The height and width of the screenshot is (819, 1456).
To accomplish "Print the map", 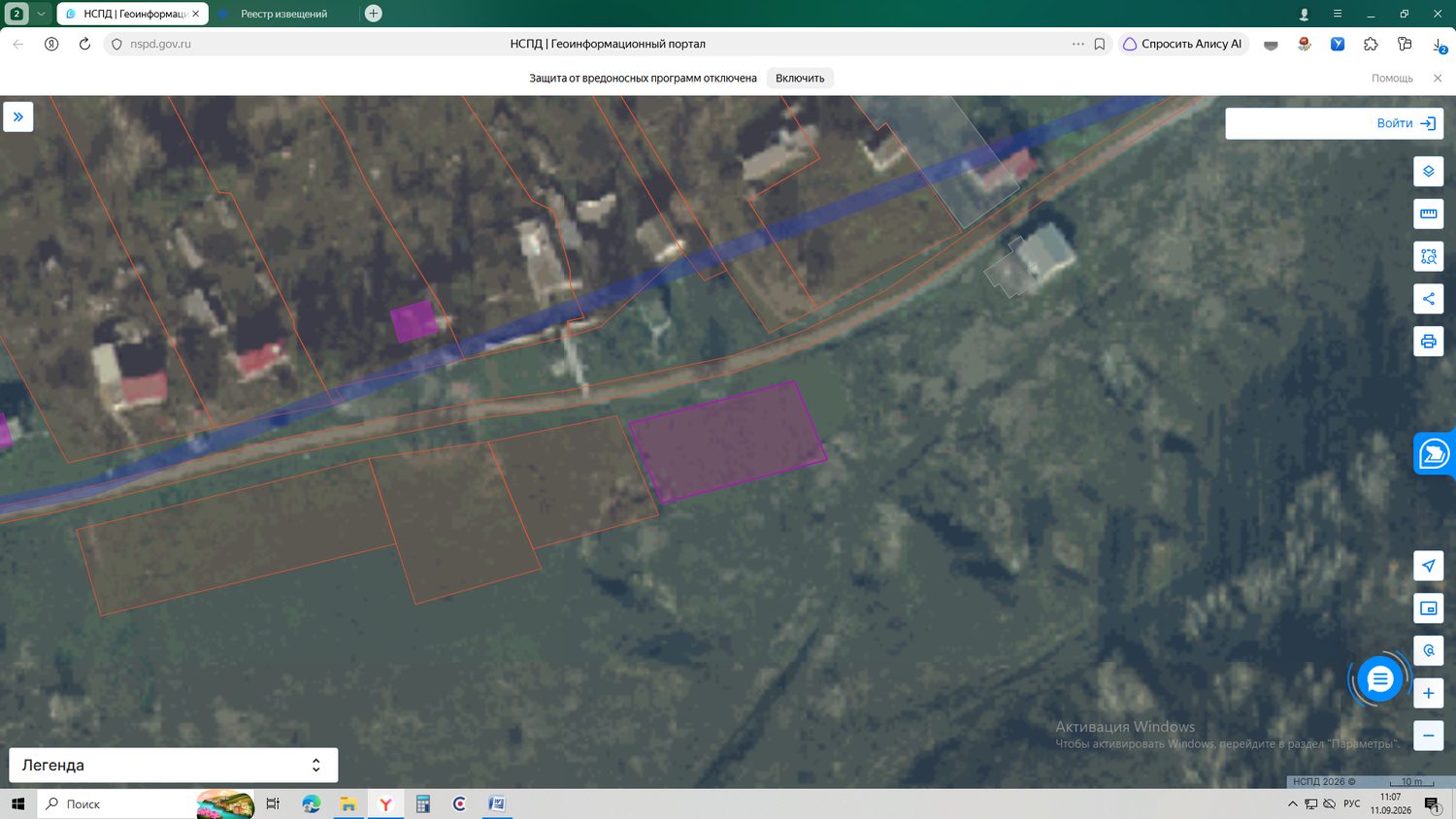I will pos(1428,342).
